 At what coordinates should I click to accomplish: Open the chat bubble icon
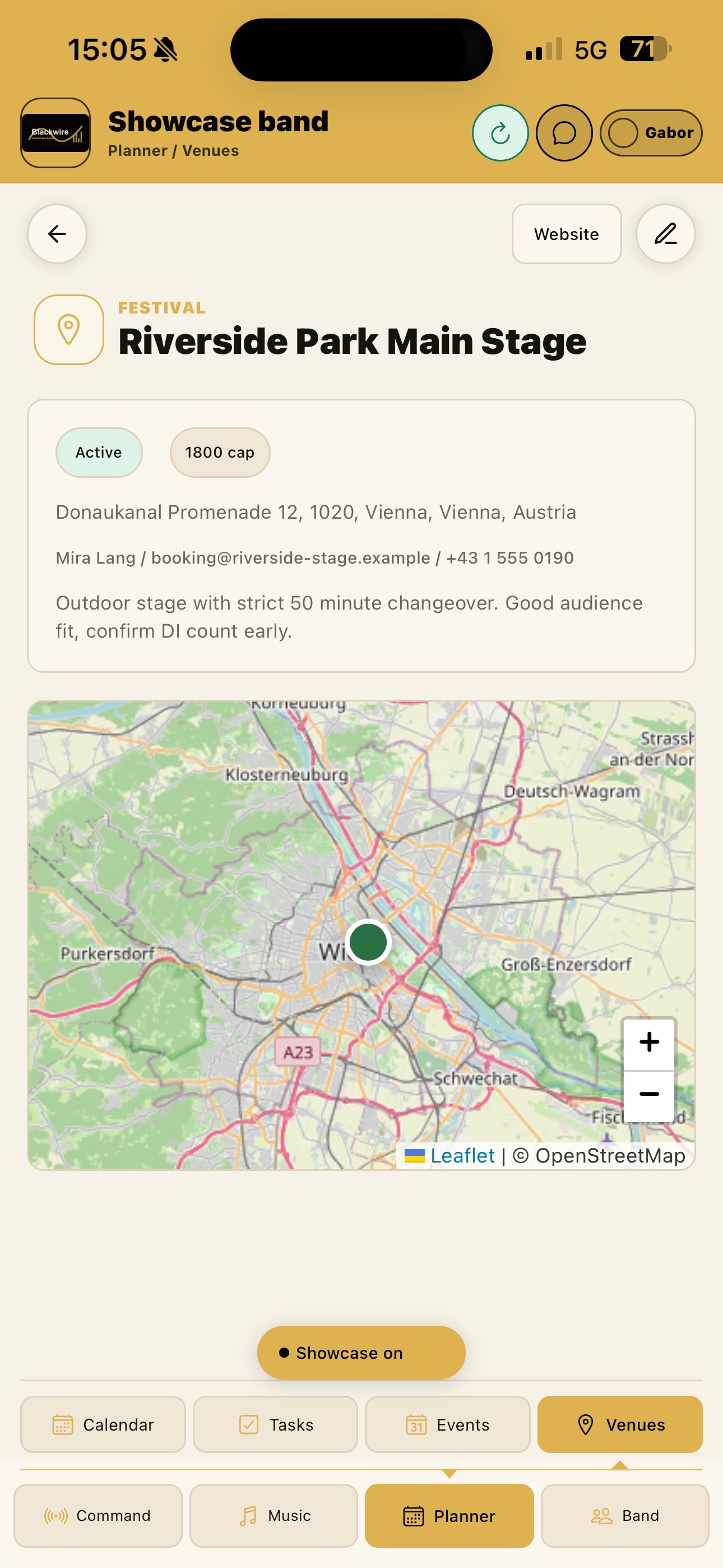click(x=564, y=133)
